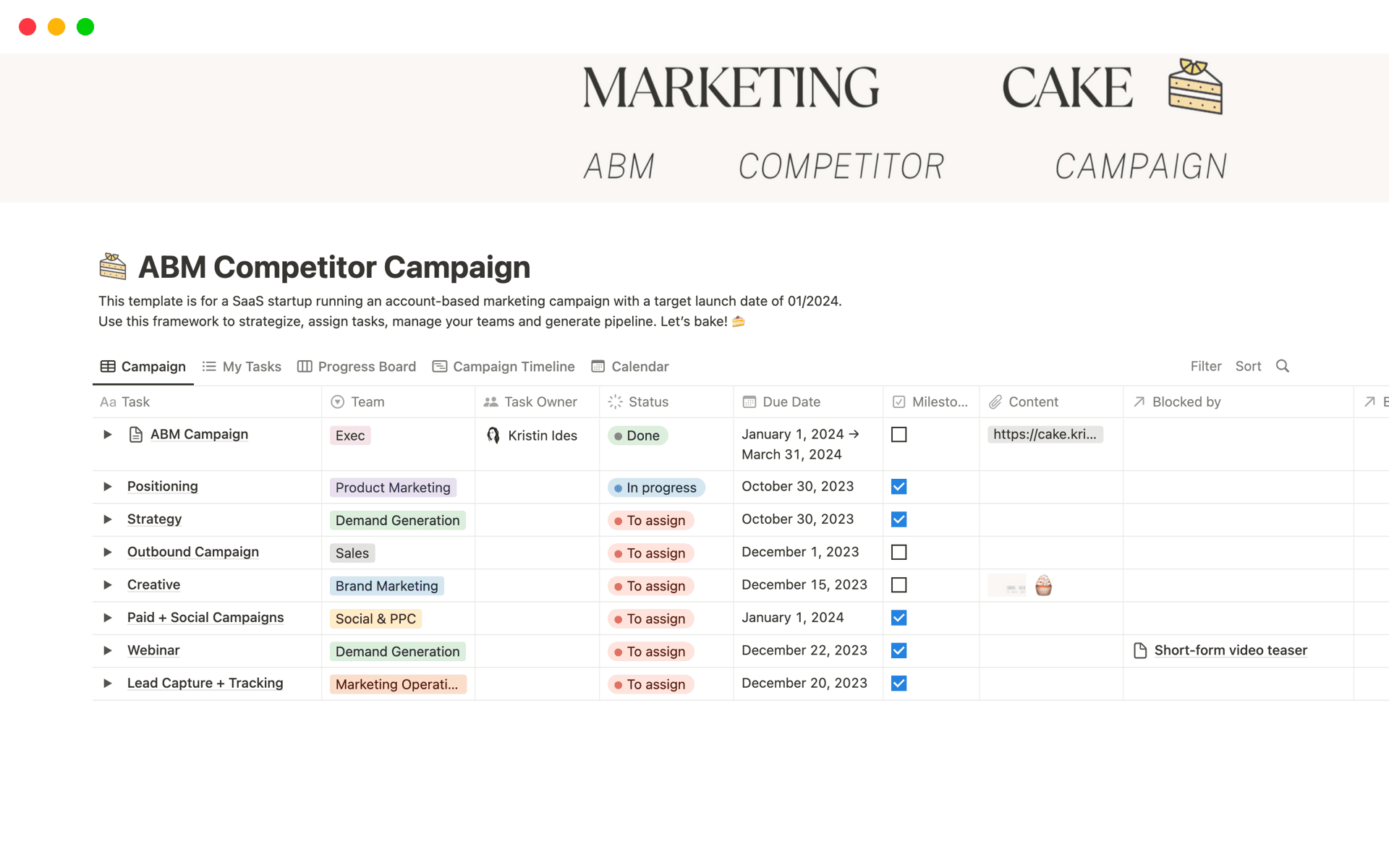The image size is (1389, 868).
Task: Open the https://cake.kri... content link
Action: 1045,434
